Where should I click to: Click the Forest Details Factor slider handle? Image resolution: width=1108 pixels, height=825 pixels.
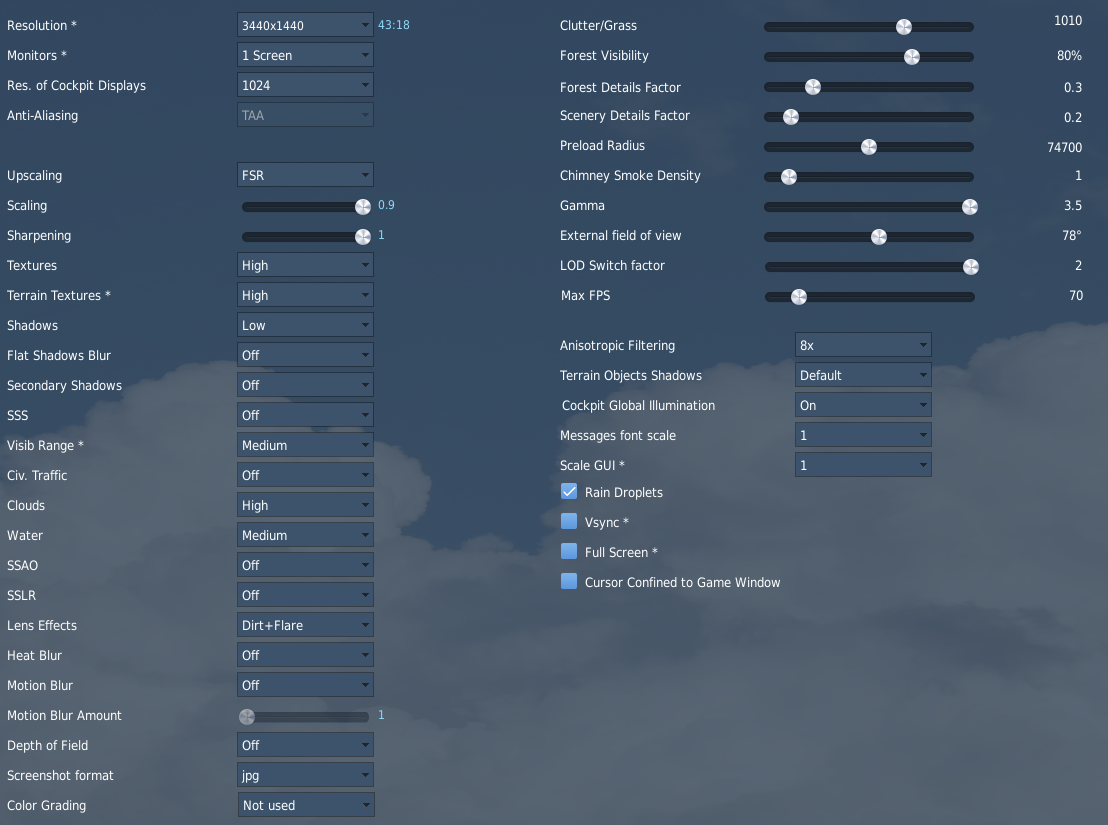point(813,87)
